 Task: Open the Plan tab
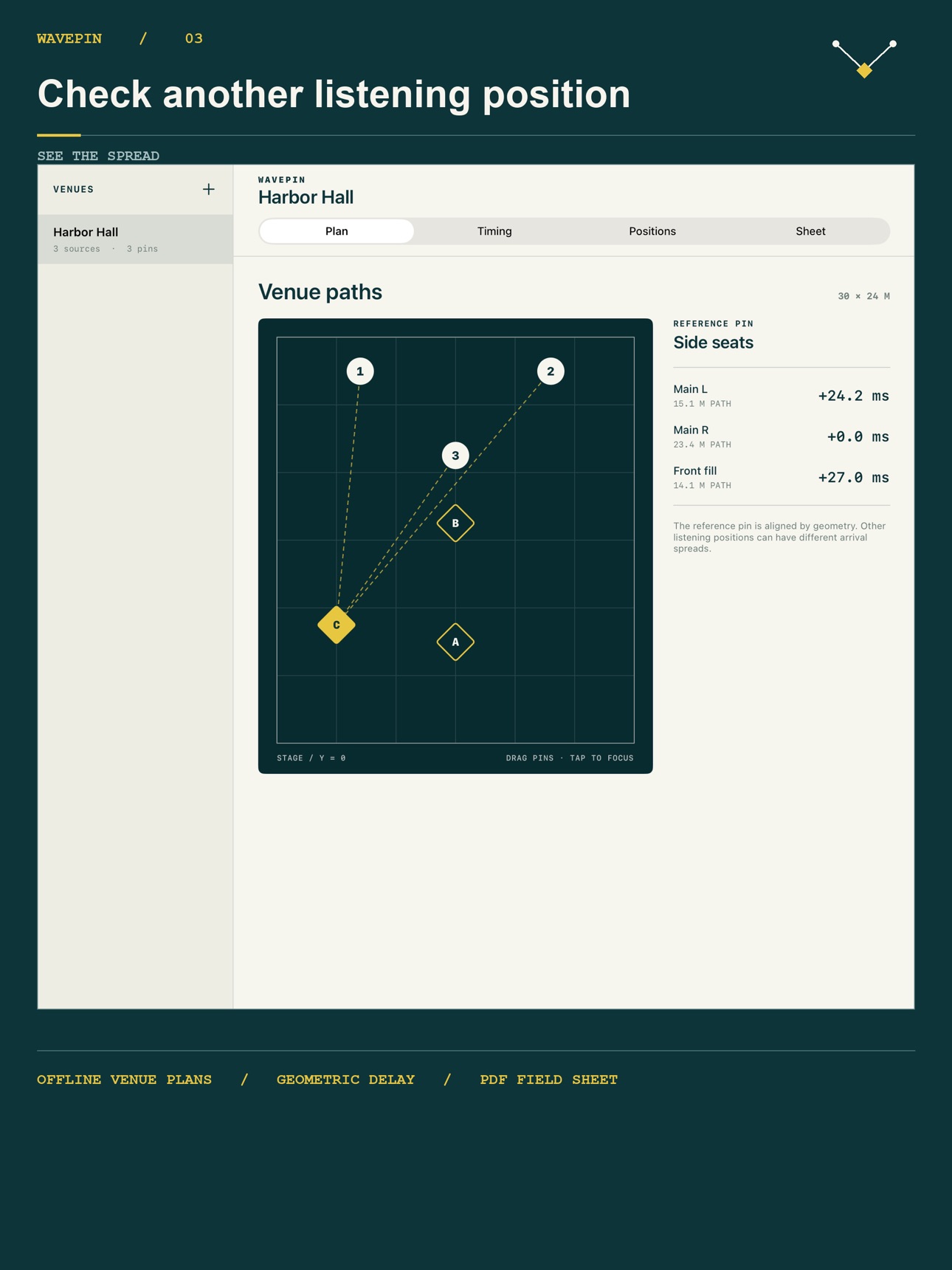pos(337,231)
